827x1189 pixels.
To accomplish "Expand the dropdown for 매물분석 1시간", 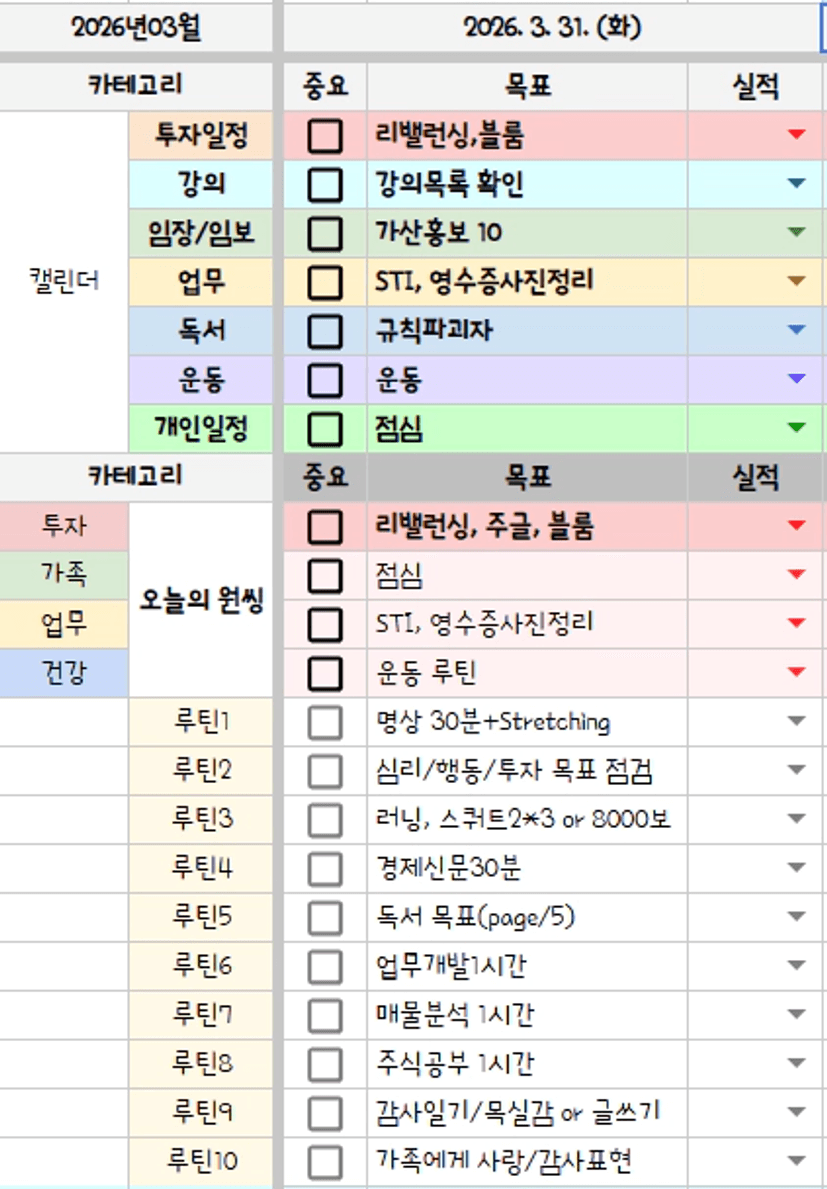I will [796, 1013].
